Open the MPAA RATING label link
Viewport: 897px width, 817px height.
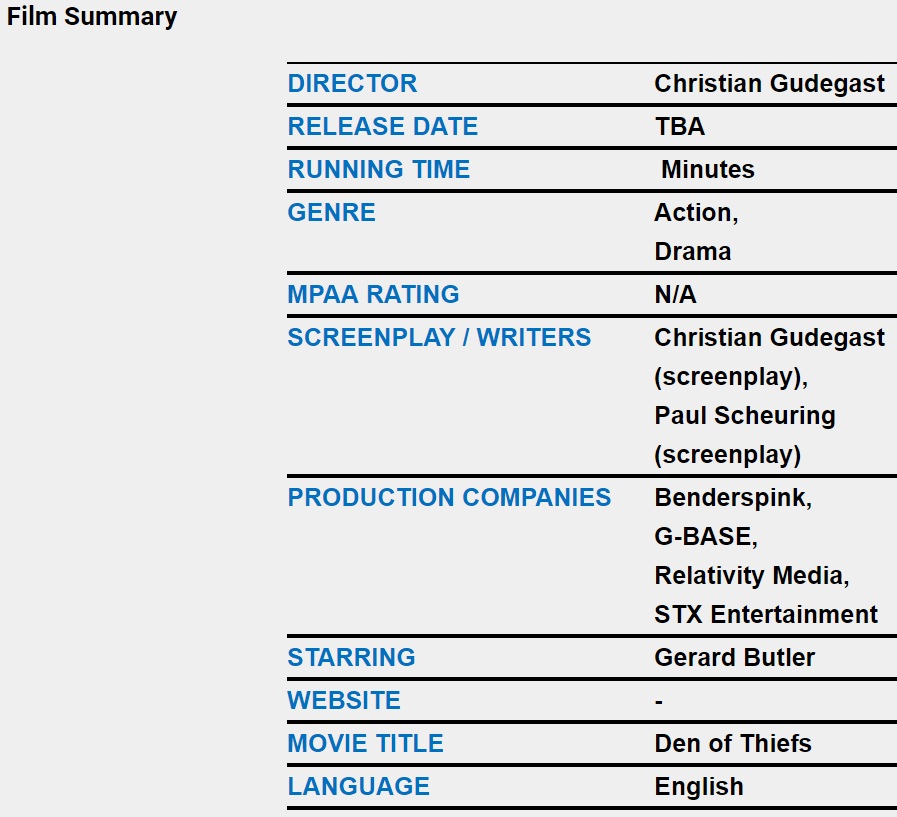[x=373, y=295]
